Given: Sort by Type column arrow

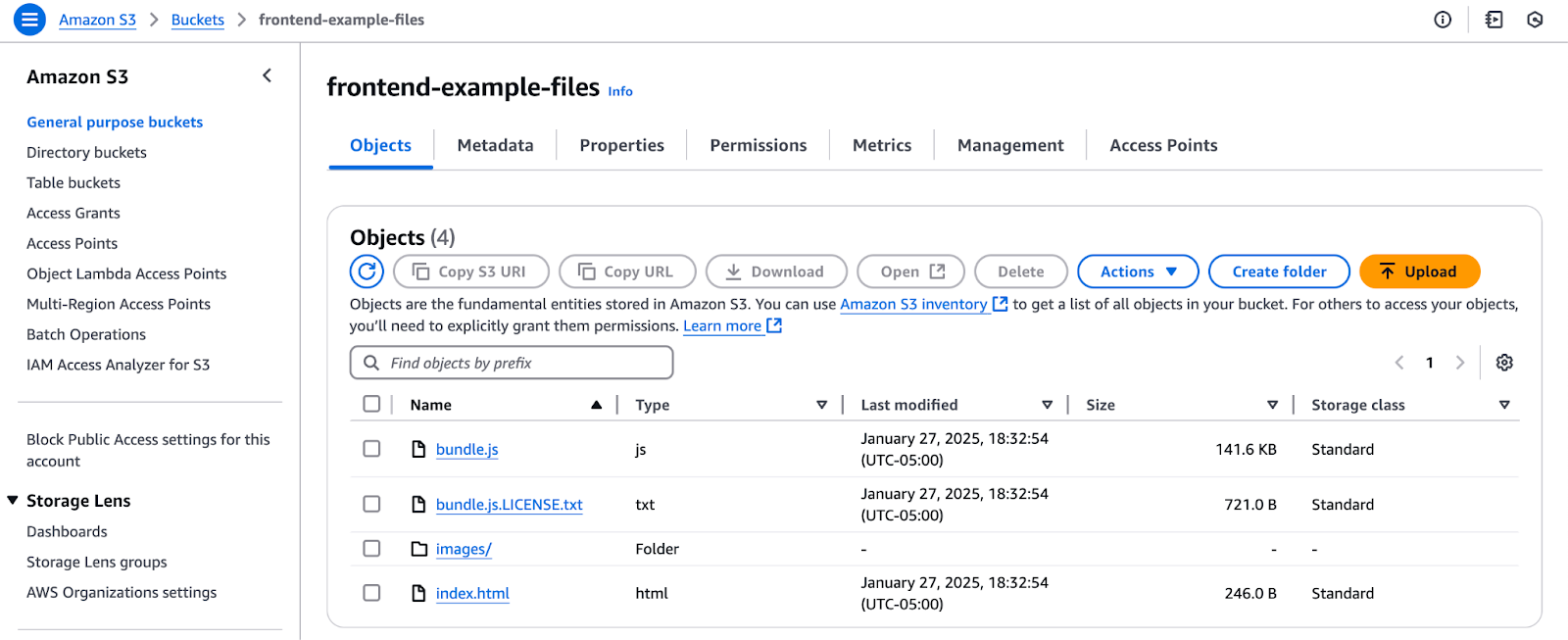Looking at the screenshot, I should click(821, 405).
